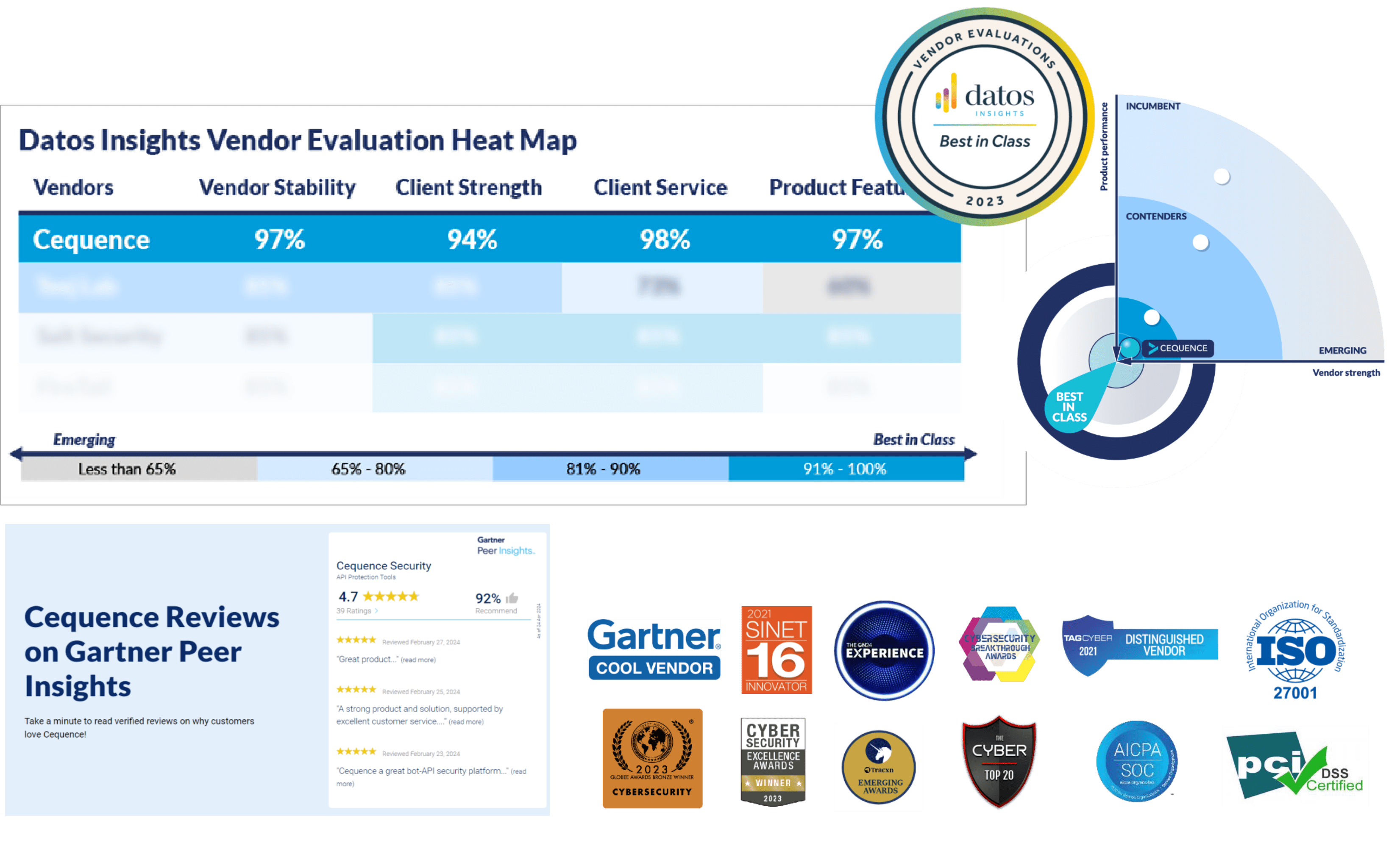Click the AICPA SOC badge

pos(1137,761)
